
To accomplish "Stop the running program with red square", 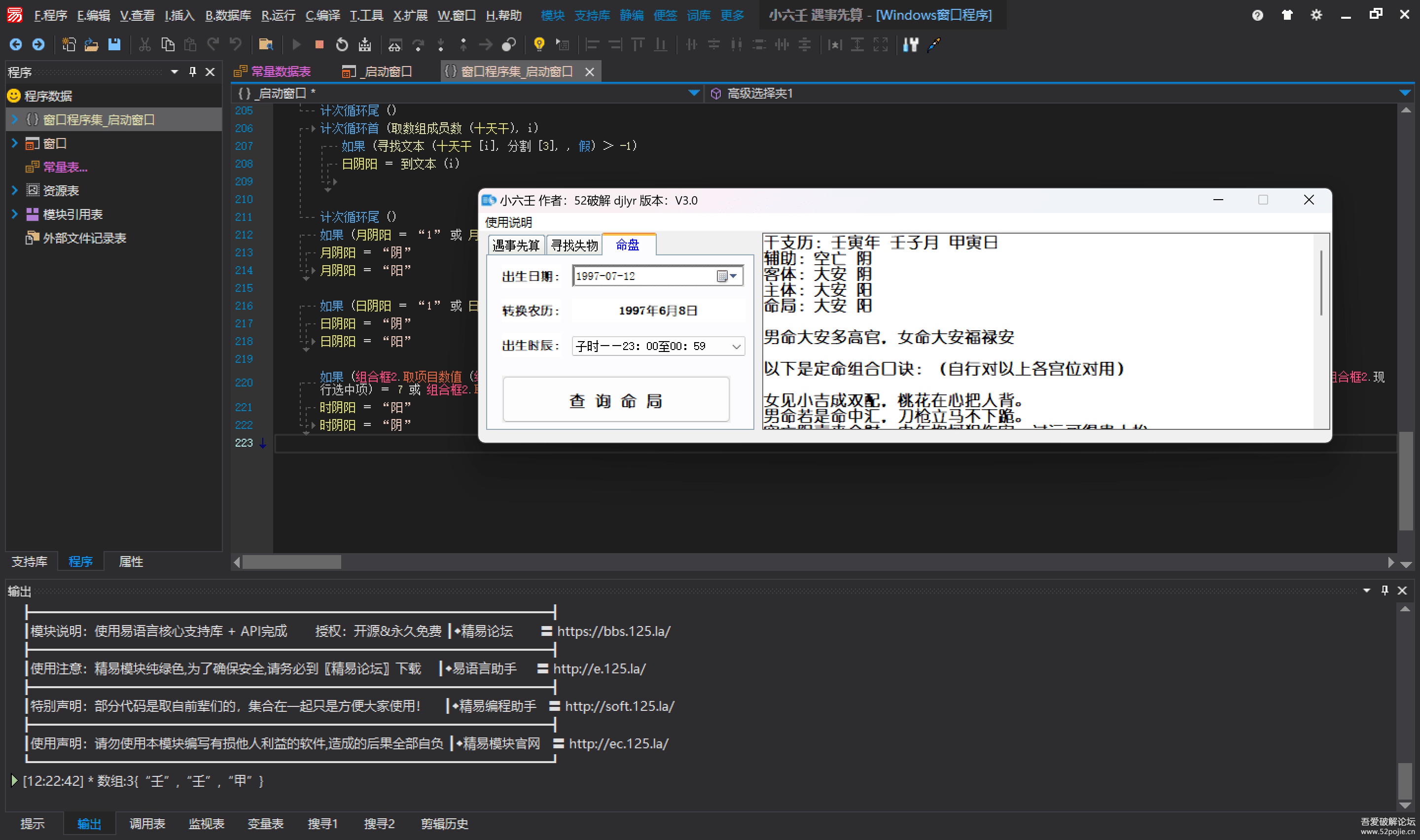I will coord(319,44).
